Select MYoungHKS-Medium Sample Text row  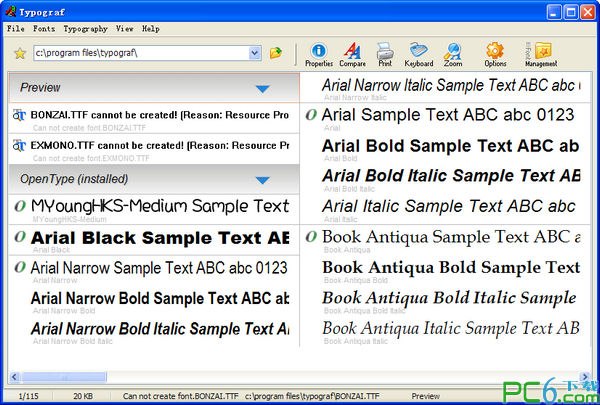pyautogui.click(x=154, y=209)
